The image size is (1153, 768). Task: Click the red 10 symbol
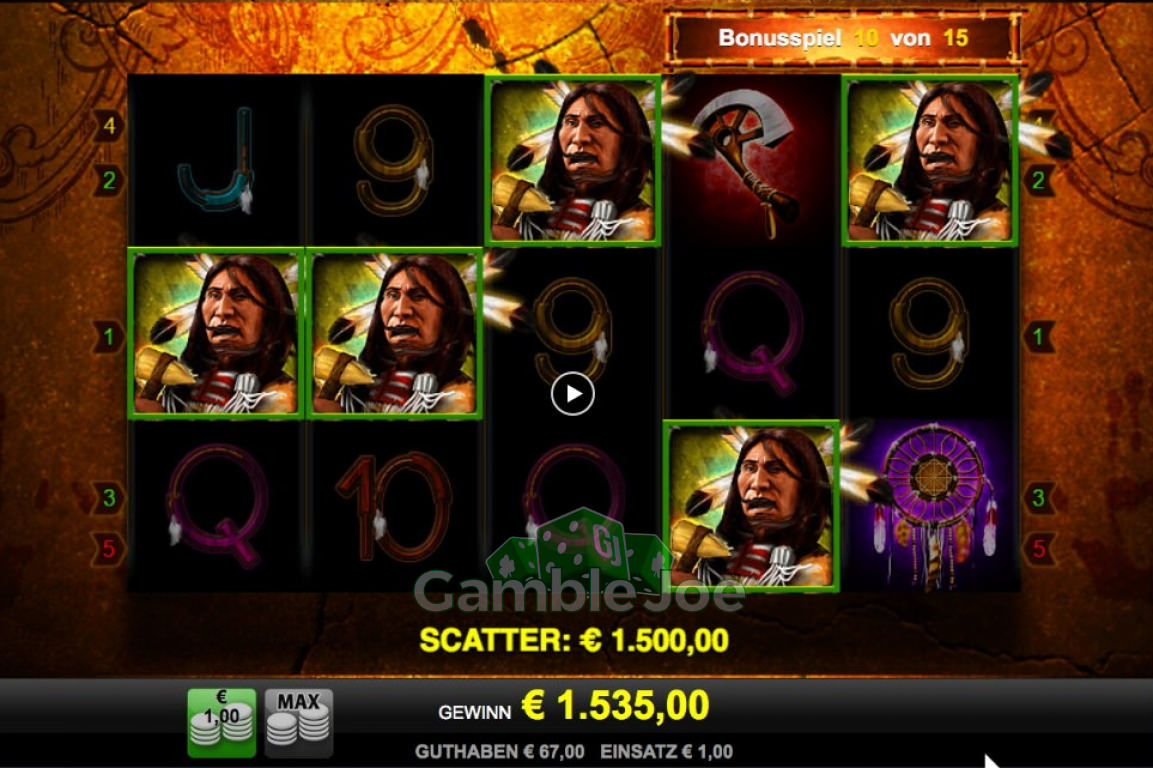point(393,506)
